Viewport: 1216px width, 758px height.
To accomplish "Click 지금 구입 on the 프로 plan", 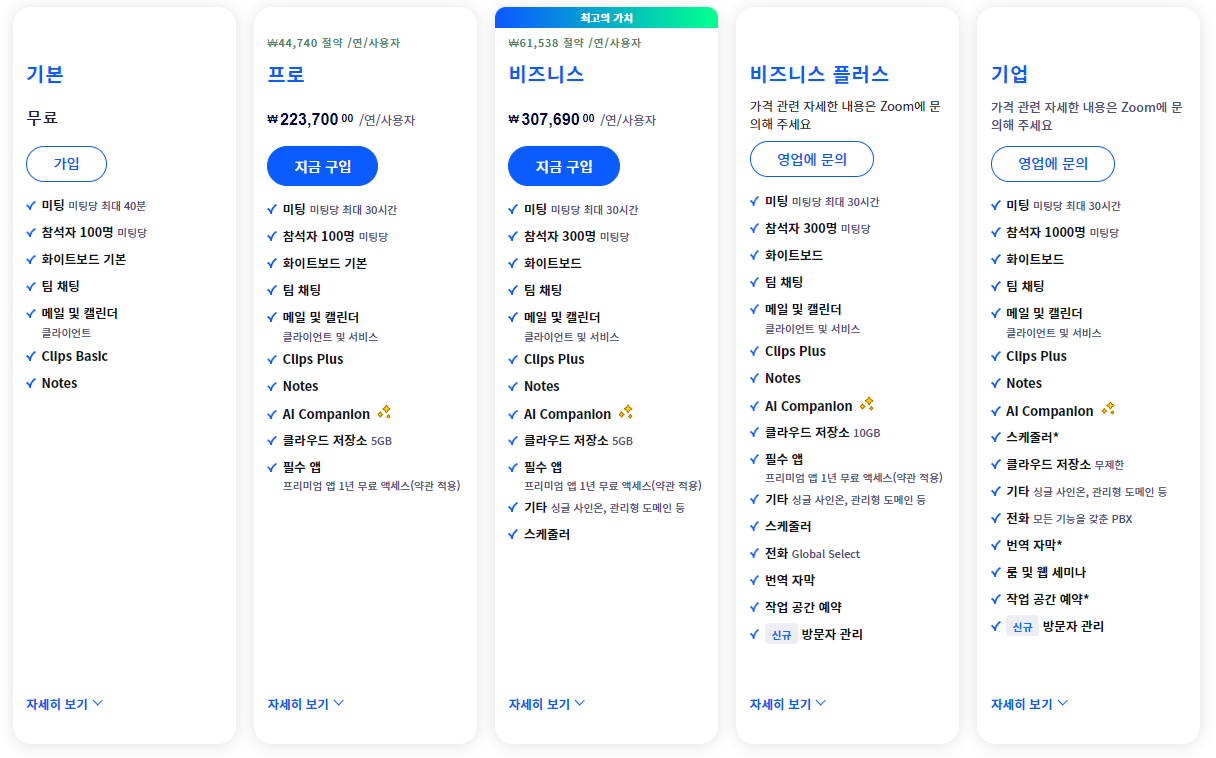I will [322, 166].
